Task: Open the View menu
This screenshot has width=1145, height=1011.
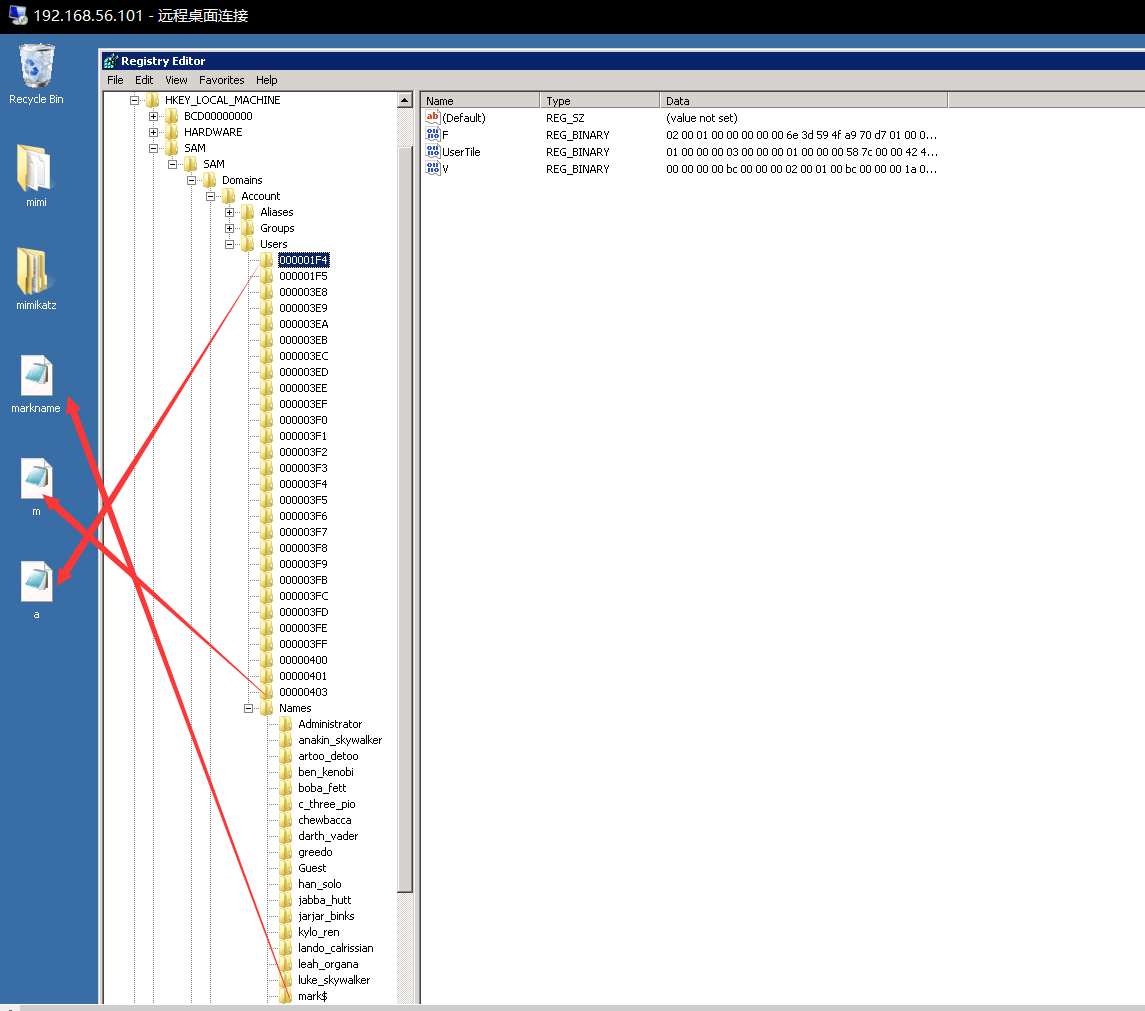Action: coord(176,80)
